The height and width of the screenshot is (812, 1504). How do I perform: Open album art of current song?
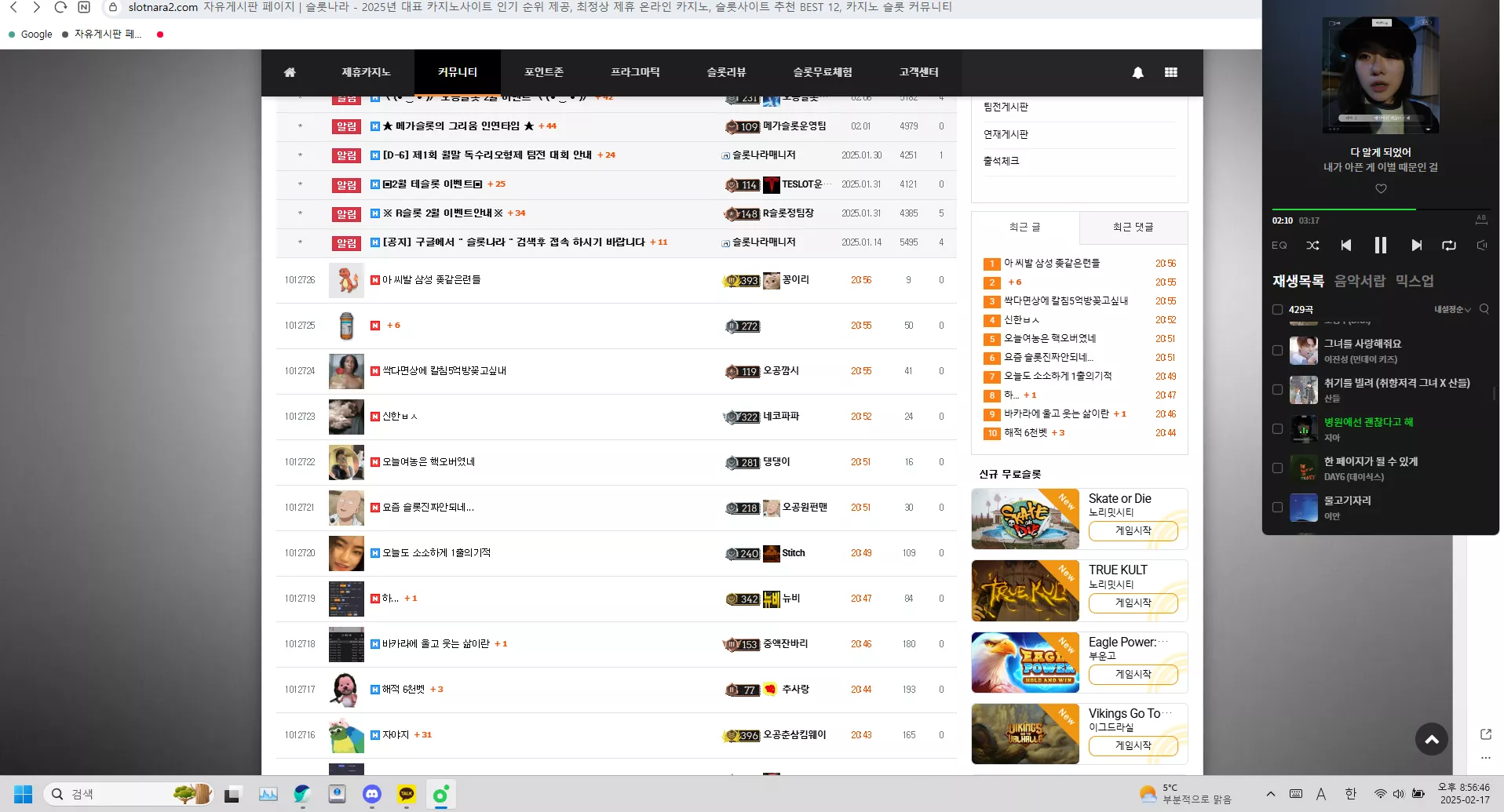point(1381,75)
